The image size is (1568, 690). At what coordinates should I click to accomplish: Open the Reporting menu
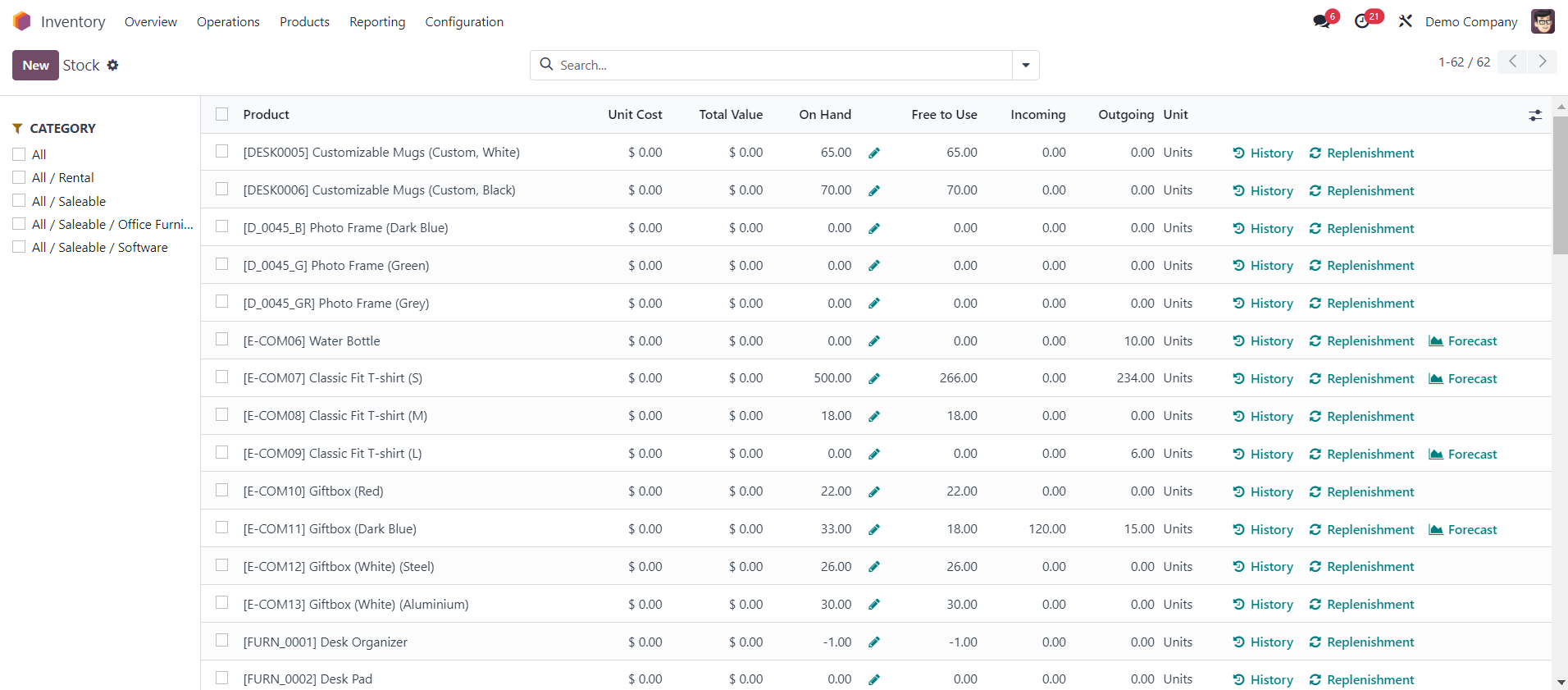[377, 22]
